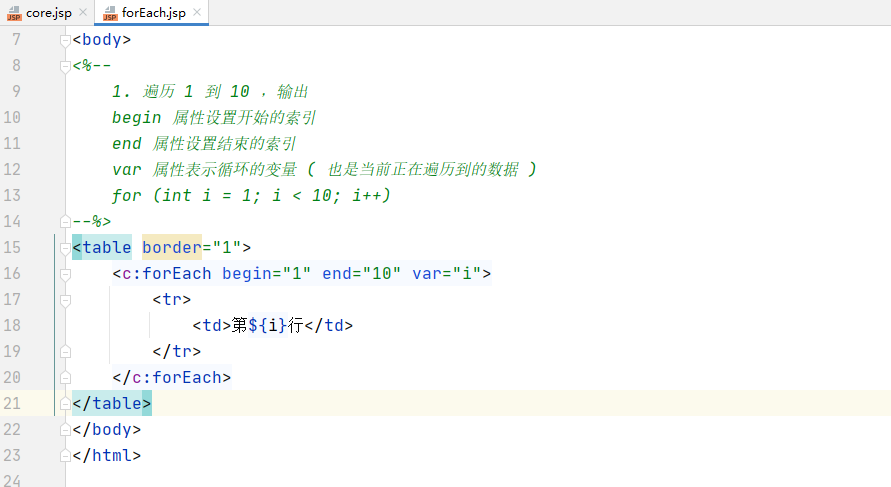Click the highlighted closing table tag
The image size is (891, 487).
[112, 403]
